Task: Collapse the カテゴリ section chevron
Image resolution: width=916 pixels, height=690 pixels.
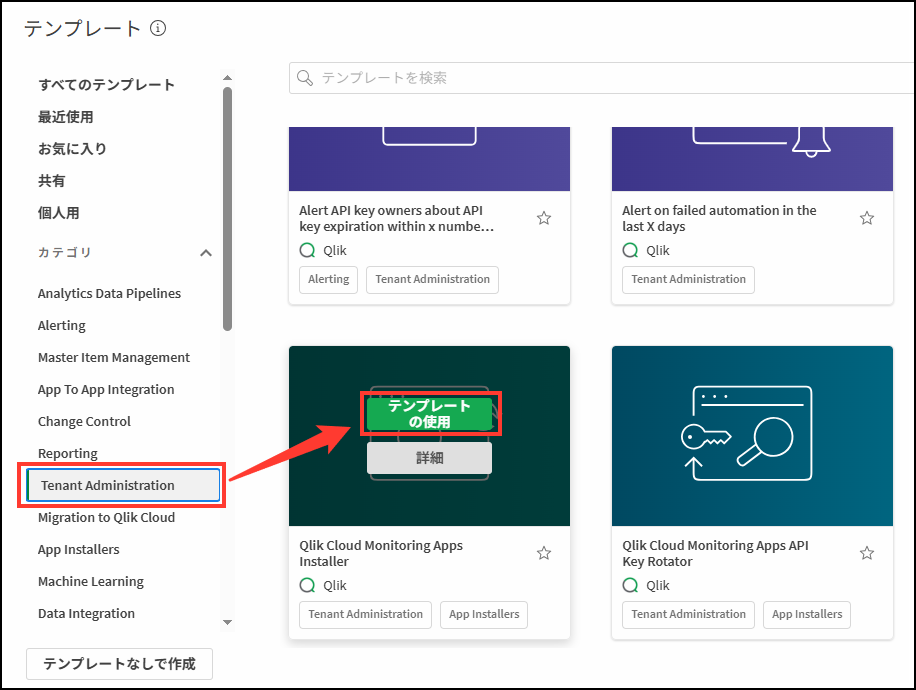Action: point(206,253)
